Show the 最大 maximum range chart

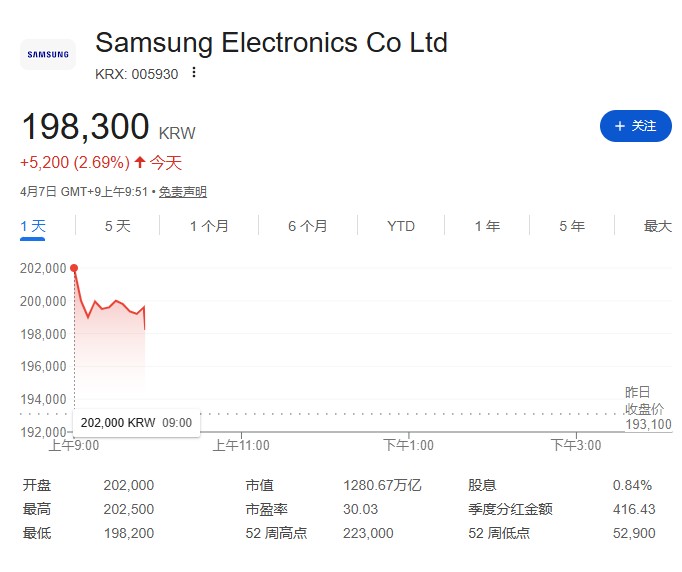tap(658, 226)
